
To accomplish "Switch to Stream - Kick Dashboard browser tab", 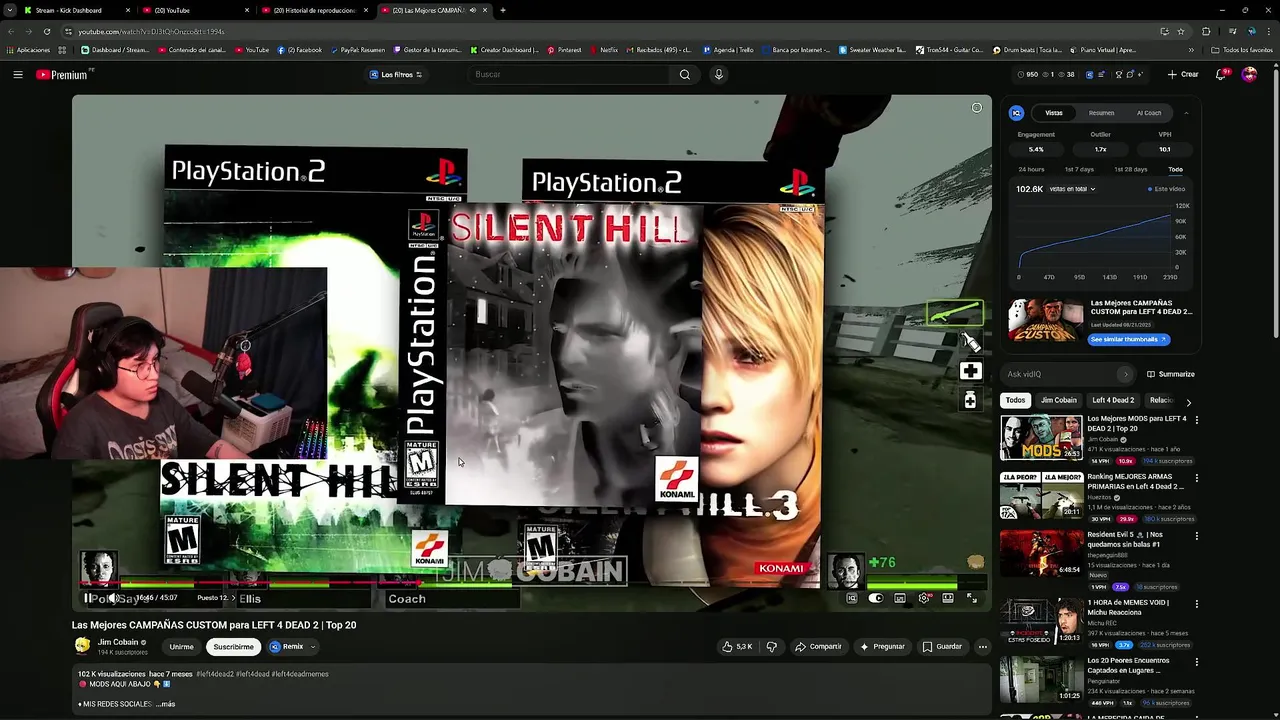I will click(76, 10).
